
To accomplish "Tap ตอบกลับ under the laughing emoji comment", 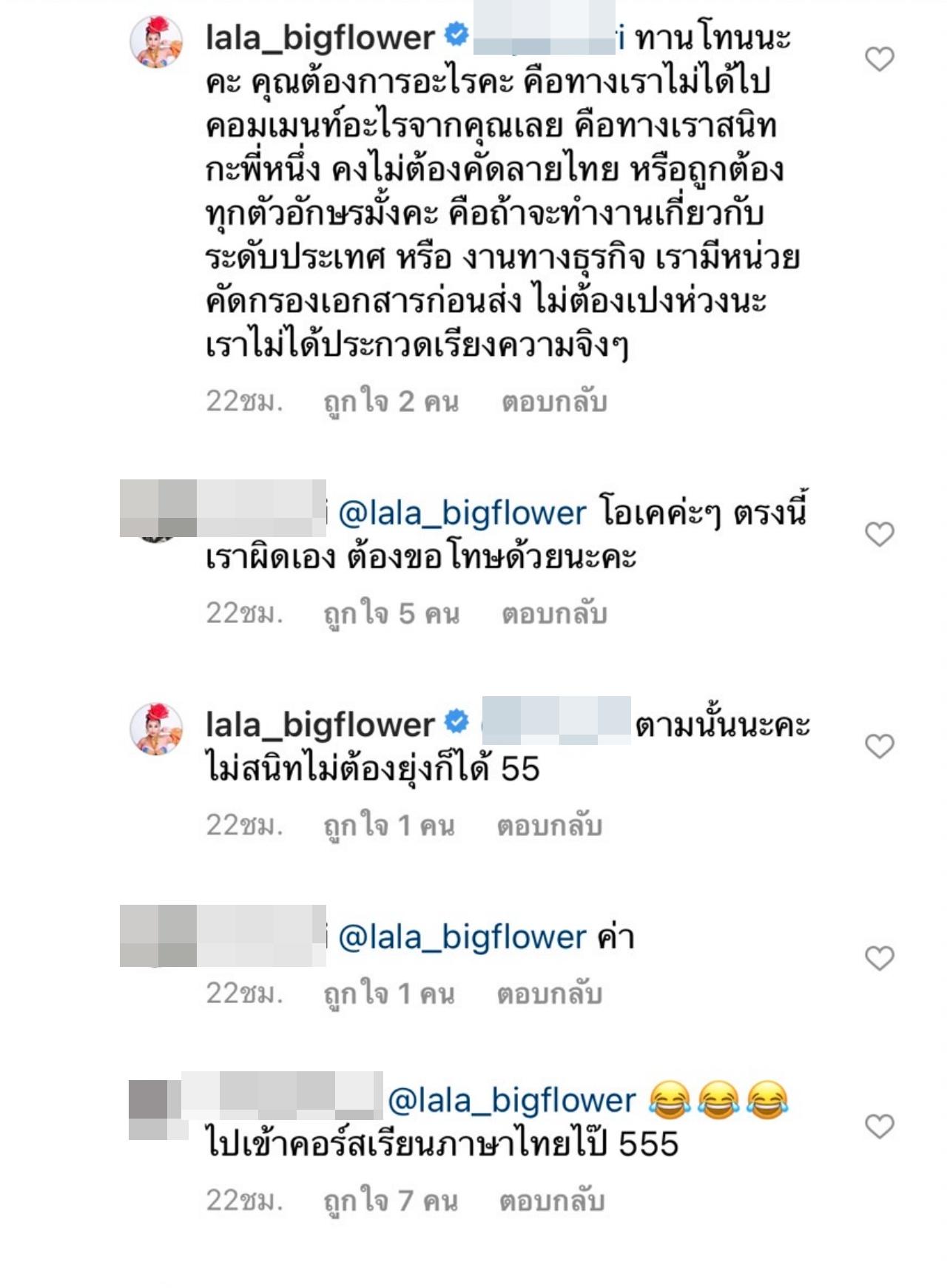I will [x=552, y=1201].
